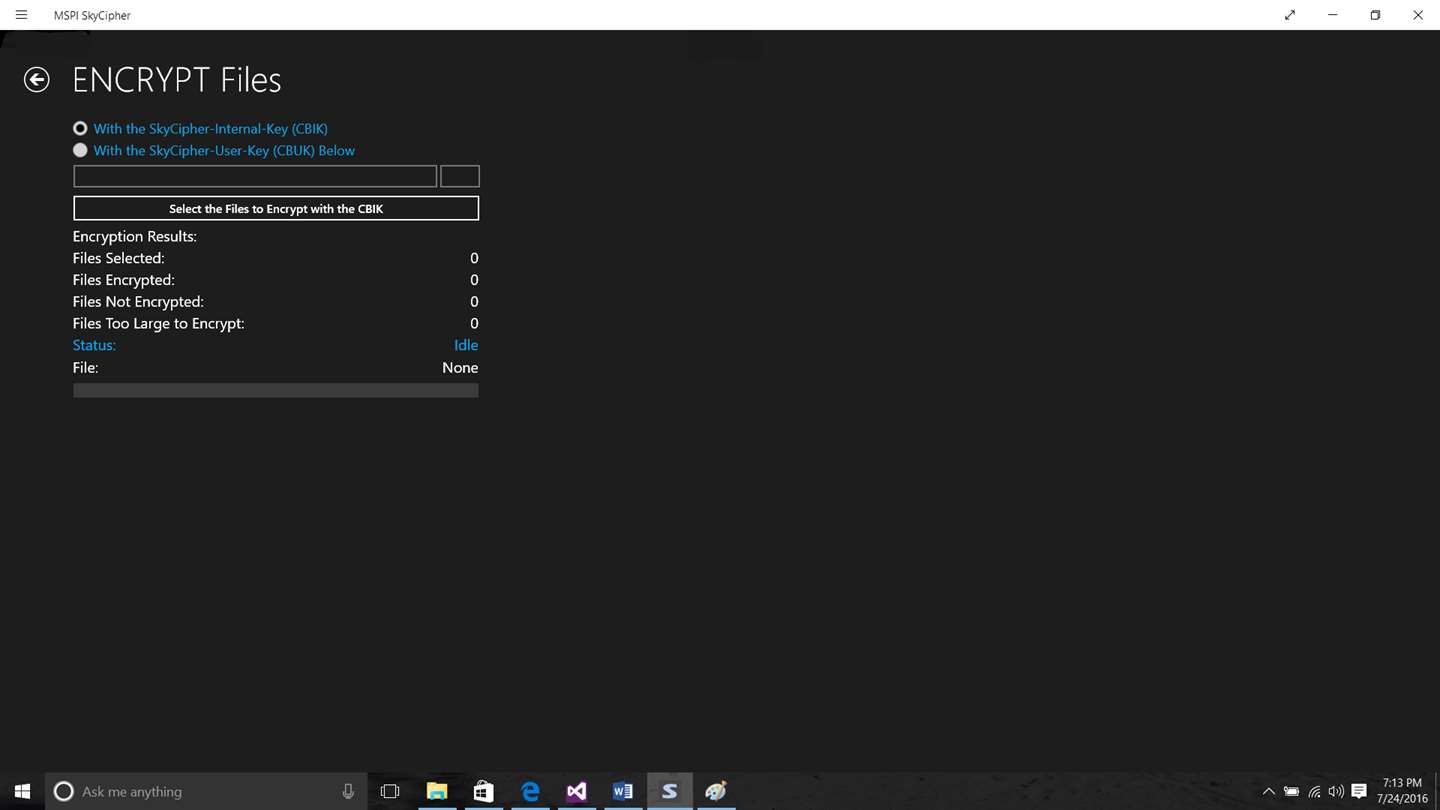Click the small box beside the key field
This screenshot has height=810, width=1440.
460,176
